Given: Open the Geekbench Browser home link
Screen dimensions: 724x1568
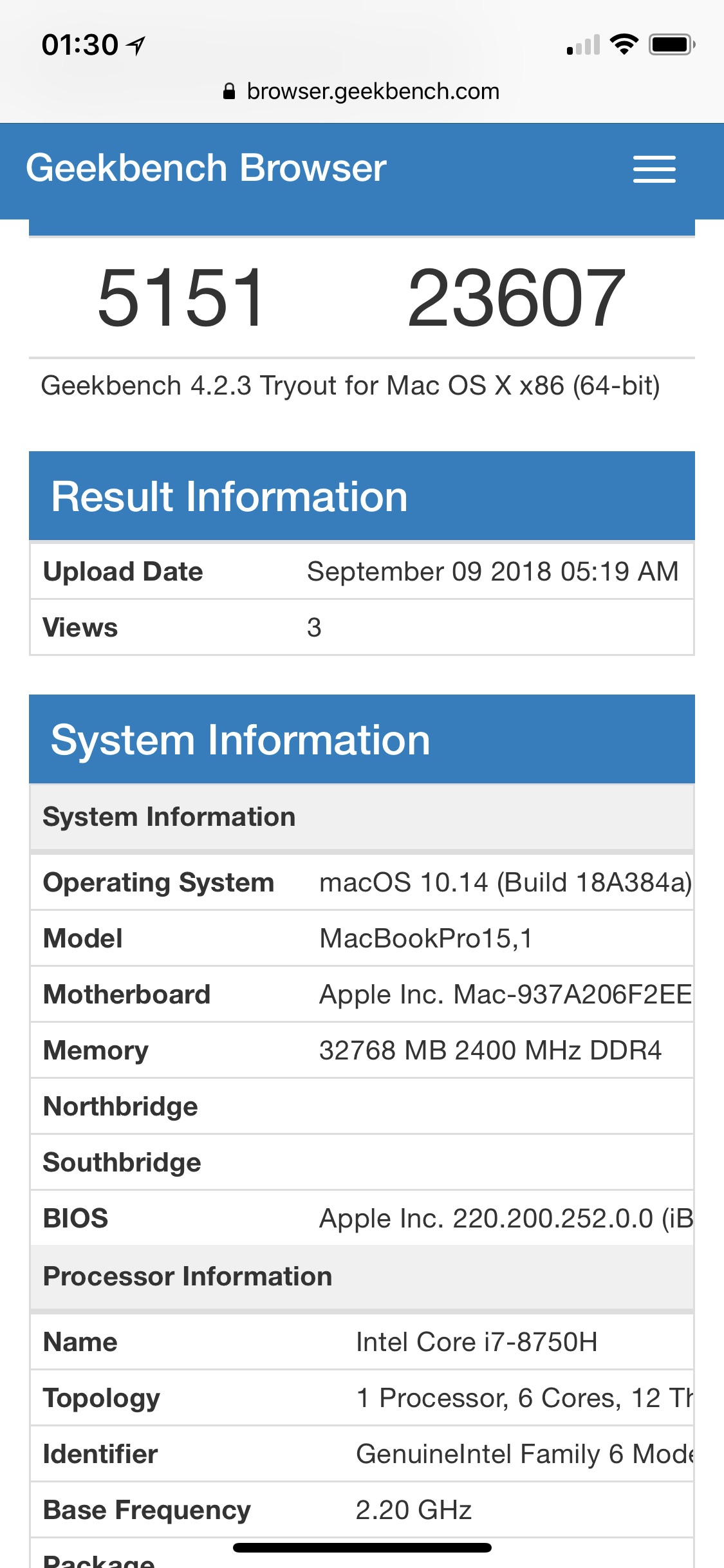Looking at the screenshot, I should point(206,169).
